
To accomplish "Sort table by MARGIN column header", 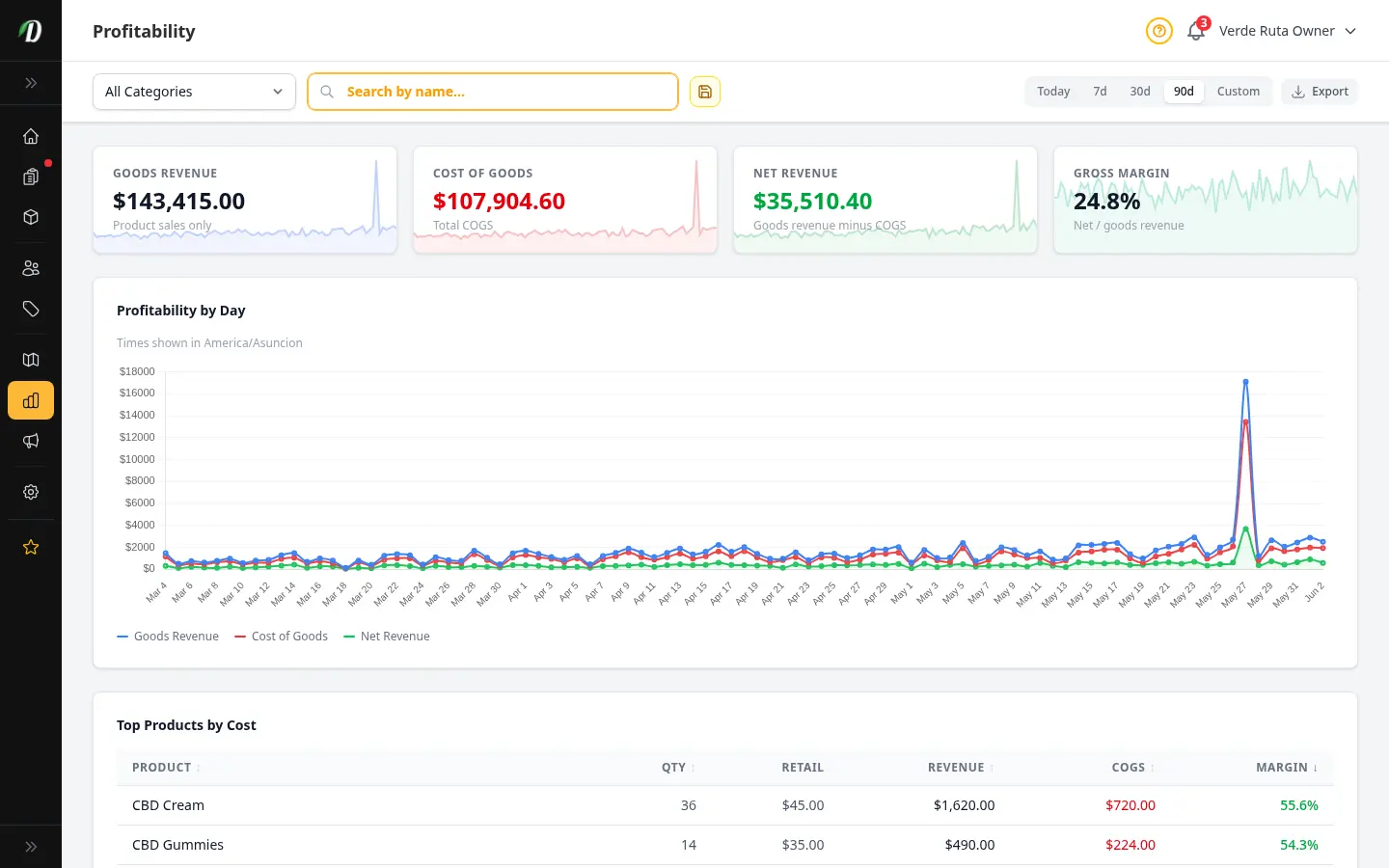I will click(1287, 768).
